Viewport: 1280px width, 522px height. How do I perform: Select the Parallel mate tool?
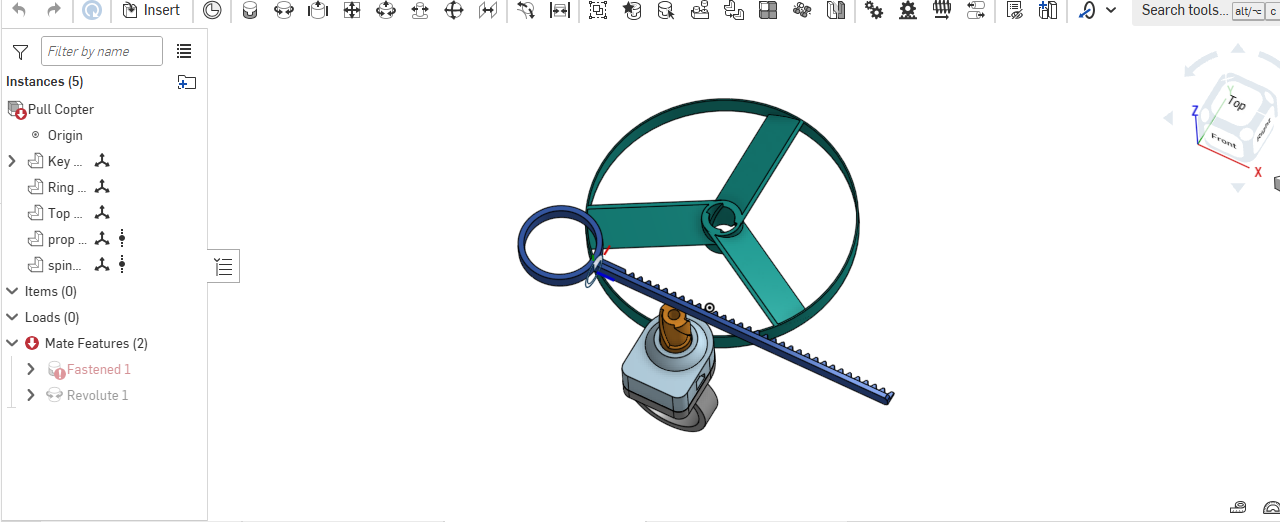pos(487,10)
